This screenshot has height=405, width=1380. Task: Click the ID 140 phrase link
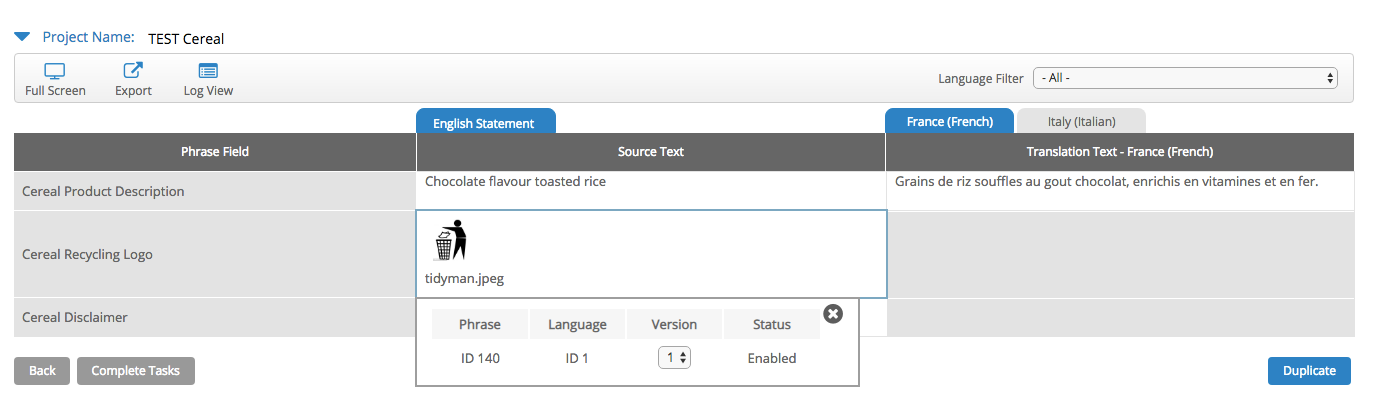click(480, 358)
